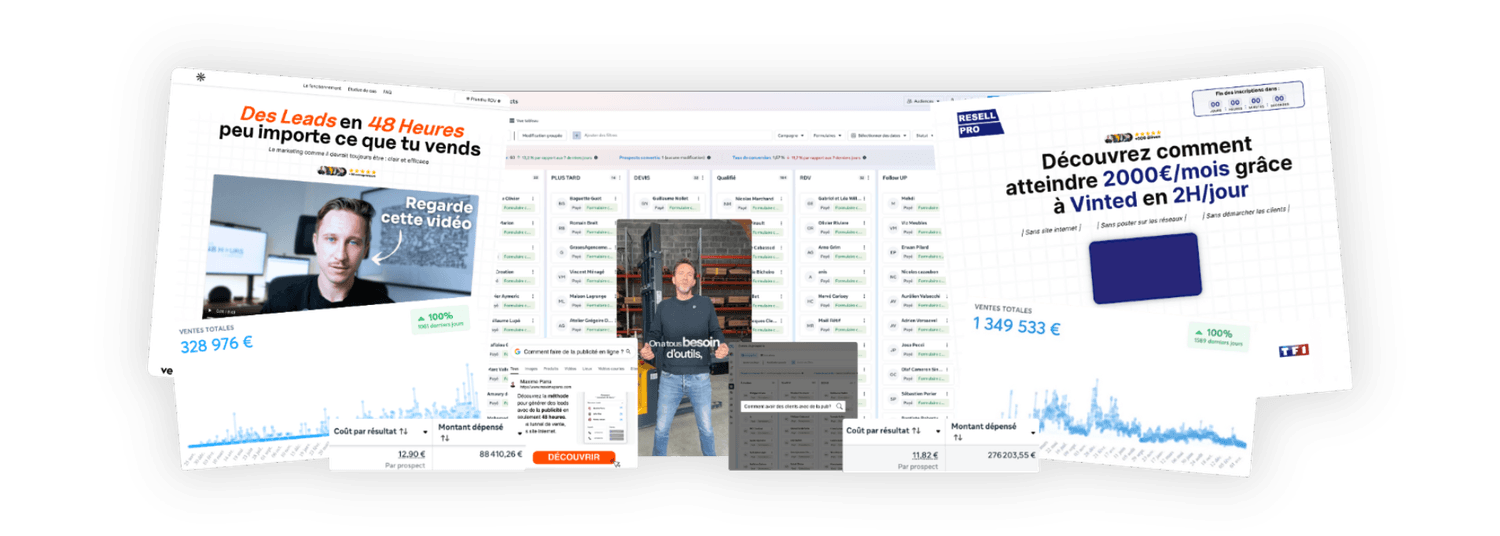1500x536 pixels.
Task: Sort the right 'Coût par résultat' column header
Action: pyautogui.click(x=882, y=430)
